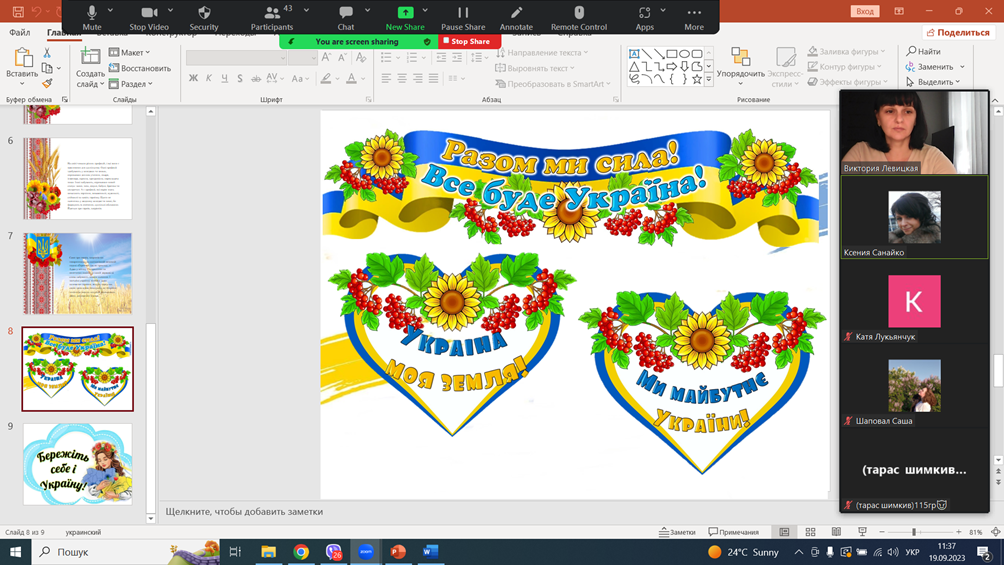Mute the microphone in Zoom toolbar
Image resolution: width=1004 pixels, height=565 pixels.
pyautogui.click(x=92, y=17)
